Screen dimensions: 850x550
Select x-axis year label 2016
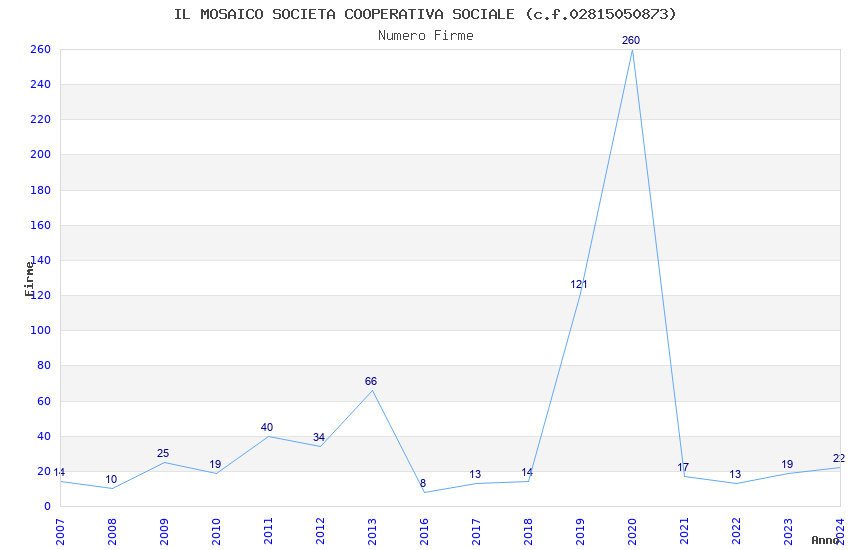(424, 532)
